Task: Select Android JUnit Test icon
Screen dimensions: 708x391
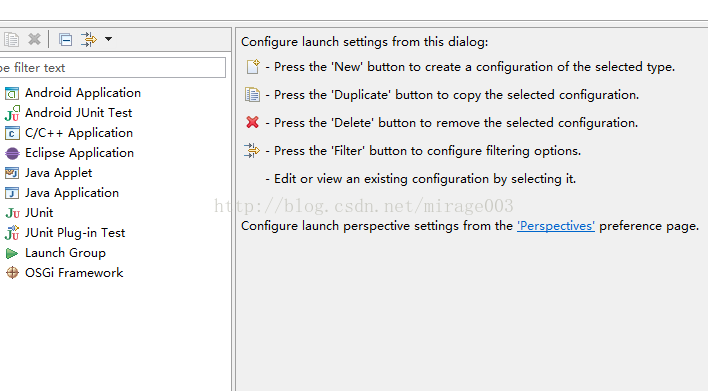Action: [12, 113]
